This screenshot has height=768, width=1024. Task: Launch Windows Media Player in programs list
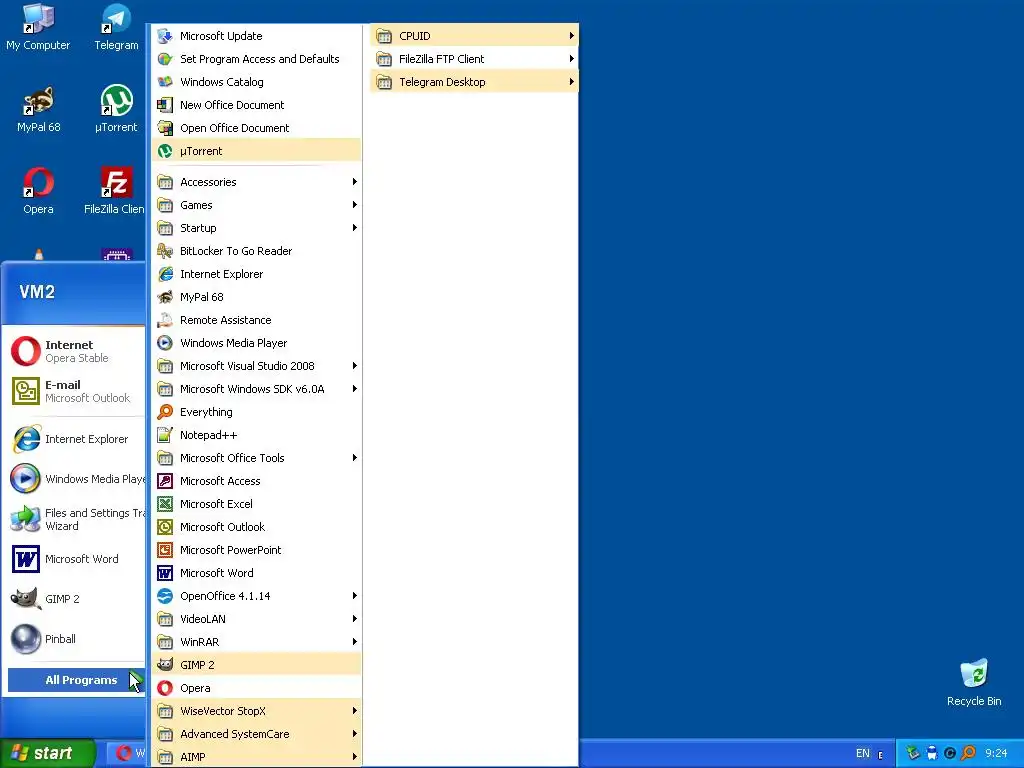256,343
